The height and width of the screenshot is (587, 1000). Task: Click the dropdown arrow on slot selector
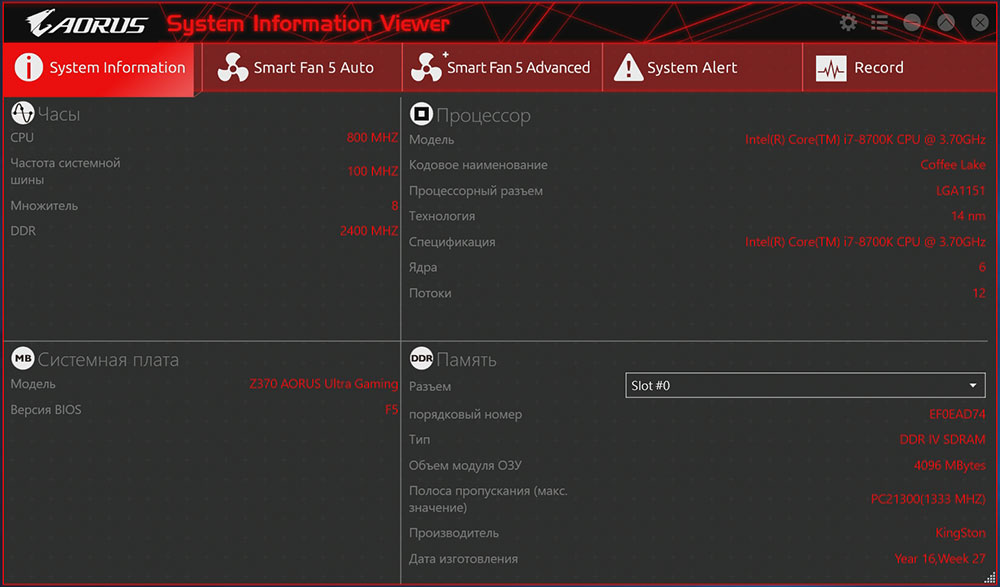point(973,385)
